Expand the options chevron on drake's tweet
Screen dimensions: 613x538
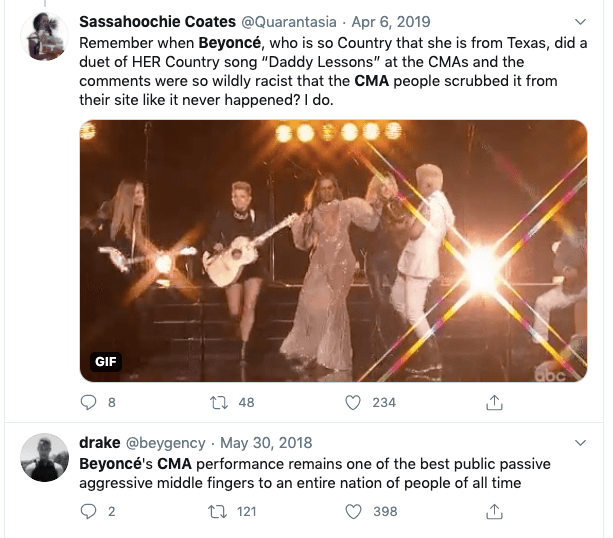point(582,443)
